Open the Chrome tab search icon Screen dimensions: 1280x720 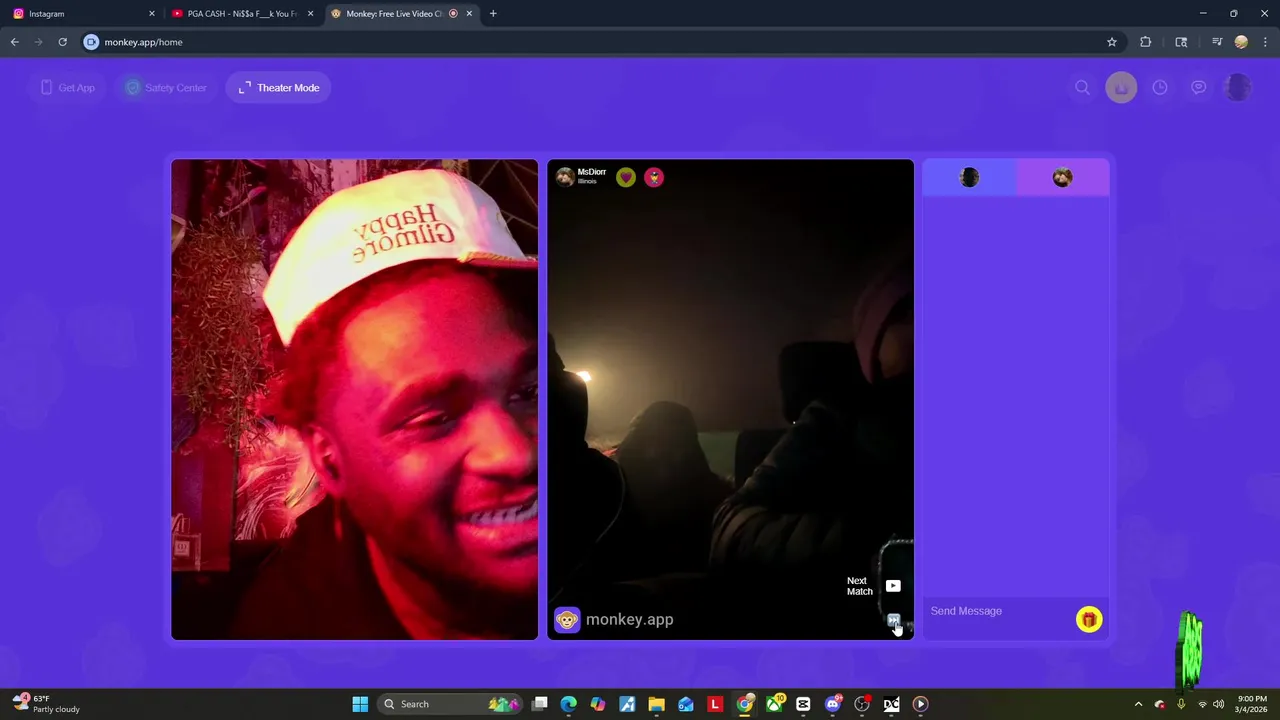pos(1181,42)
